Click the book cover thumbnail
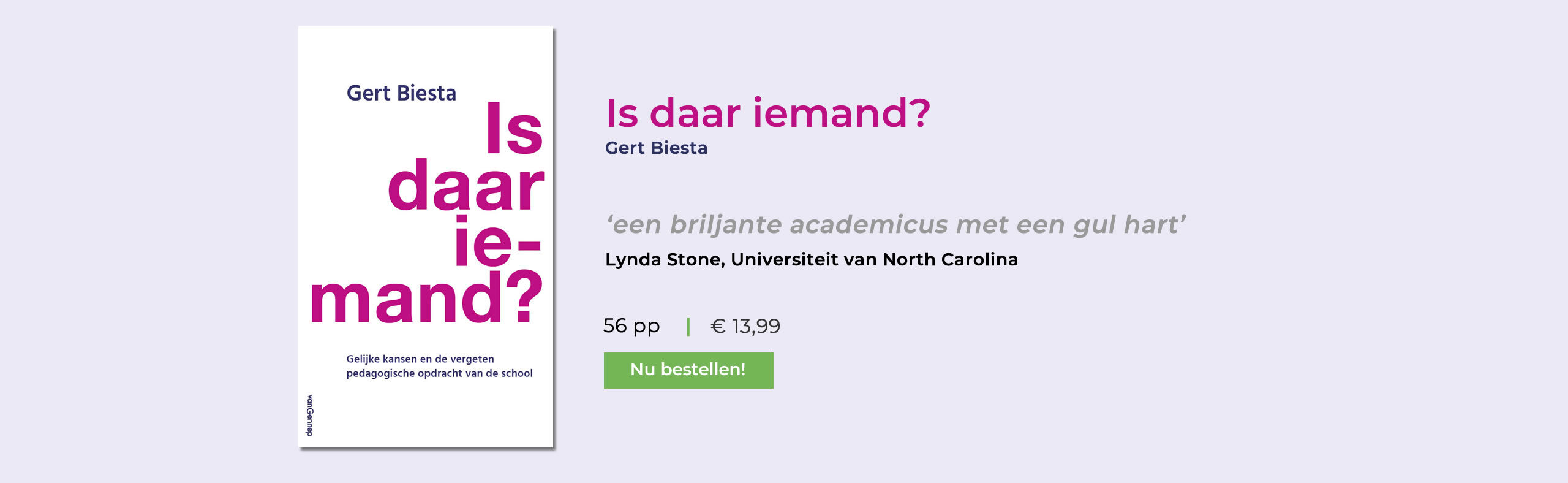Image resolution: width=1568 pixels, height=483 pixels. (427, 242)
